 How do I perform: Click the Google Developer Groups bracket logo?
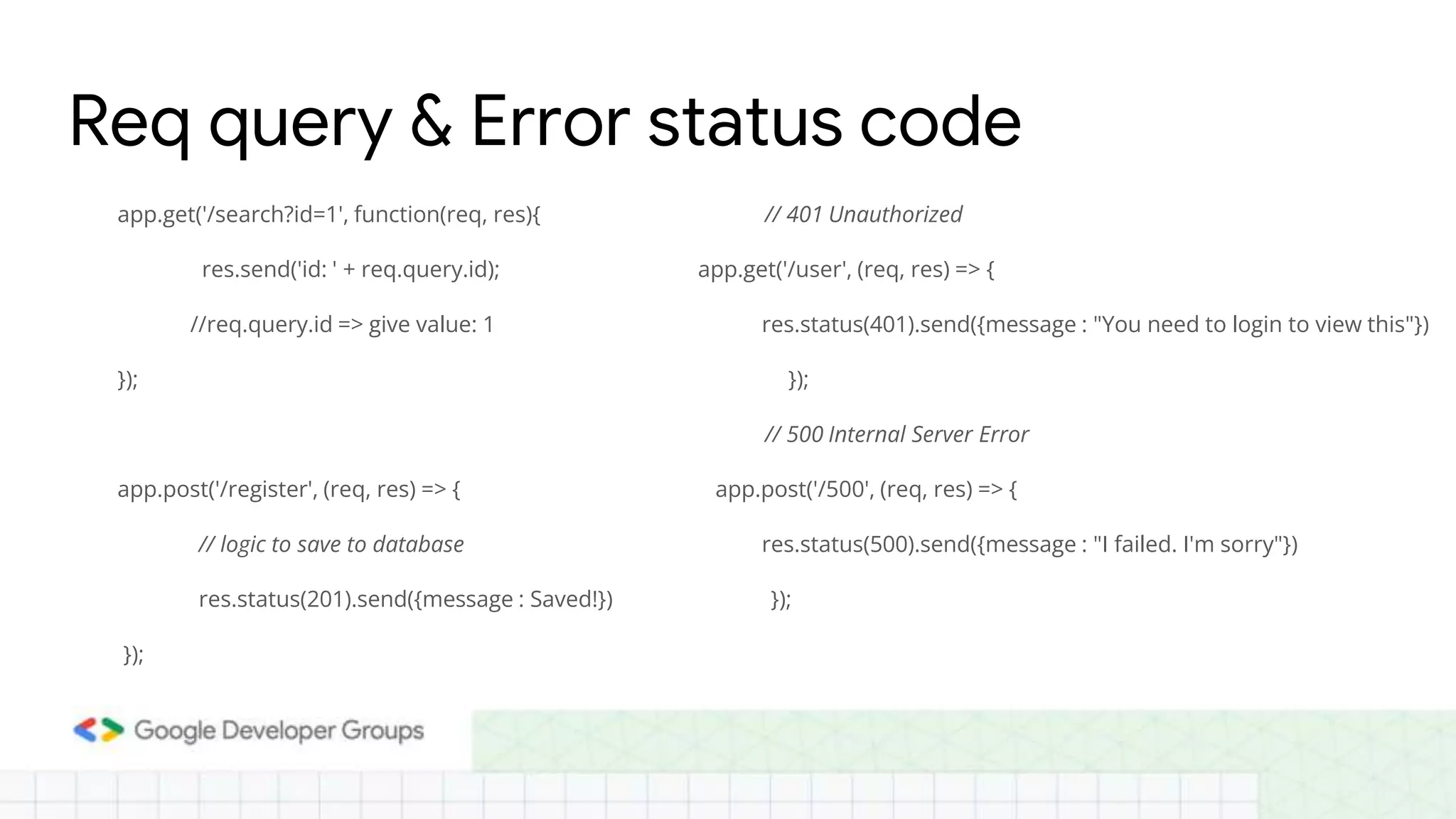pos(99,730)
